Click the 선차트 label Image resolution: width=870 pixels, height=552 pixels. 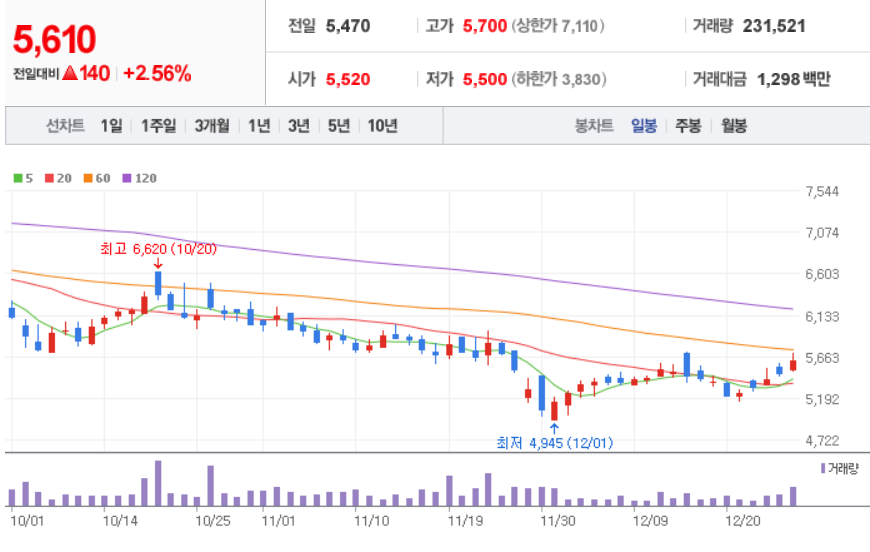coord(65,126)
